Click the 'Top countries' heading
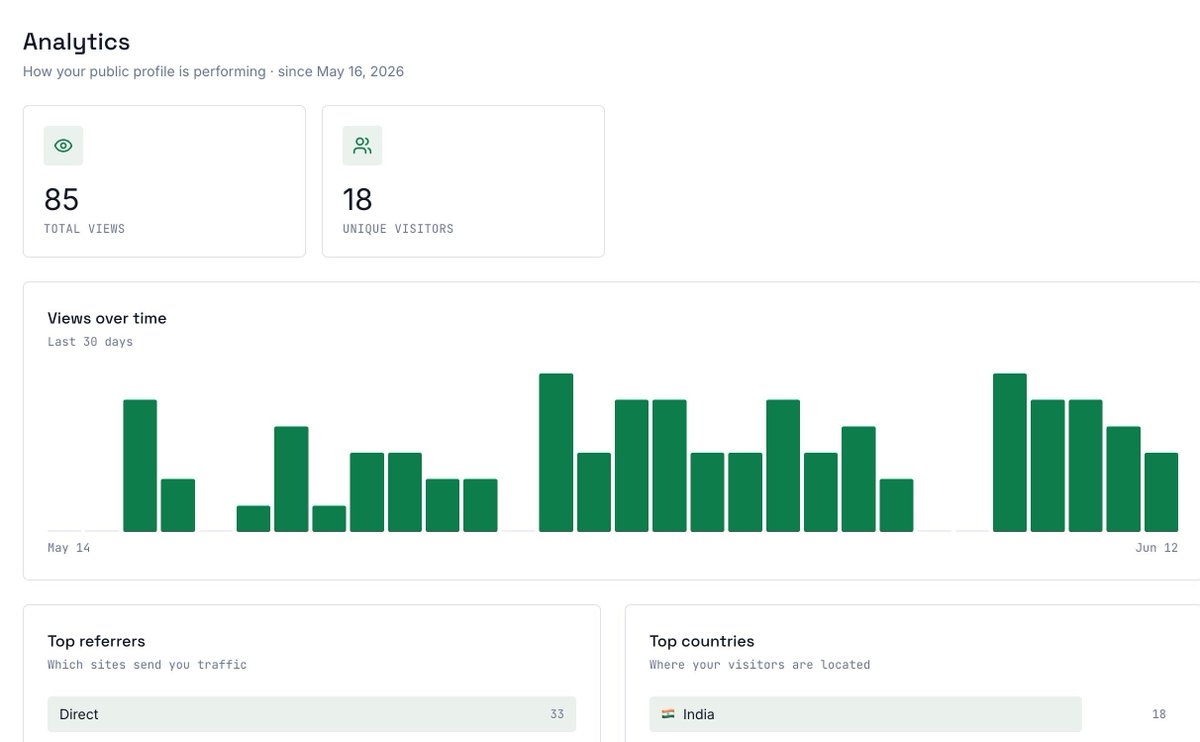Screen dimensions: 1200x742 [702, 641]
